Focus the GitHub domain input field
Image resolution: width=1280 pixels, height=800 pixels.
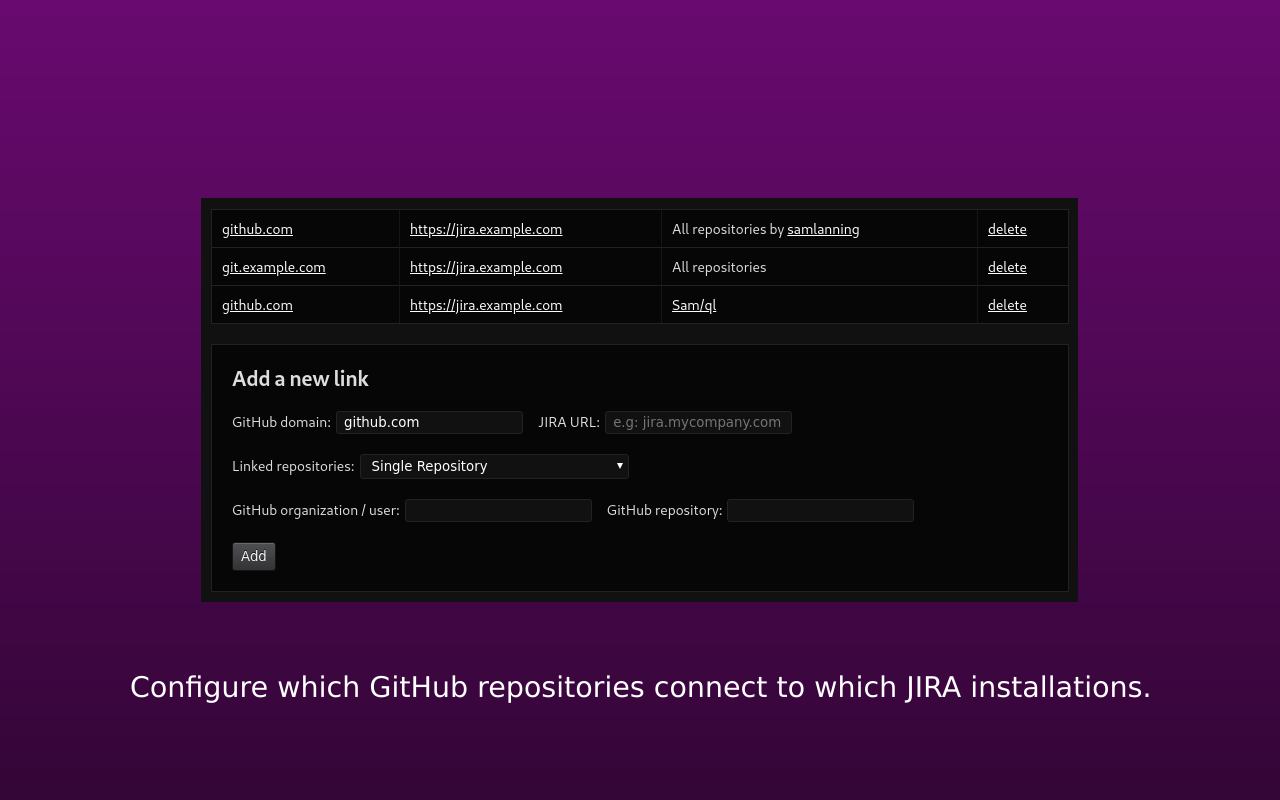pyautogui.click(x=429, y=422)
